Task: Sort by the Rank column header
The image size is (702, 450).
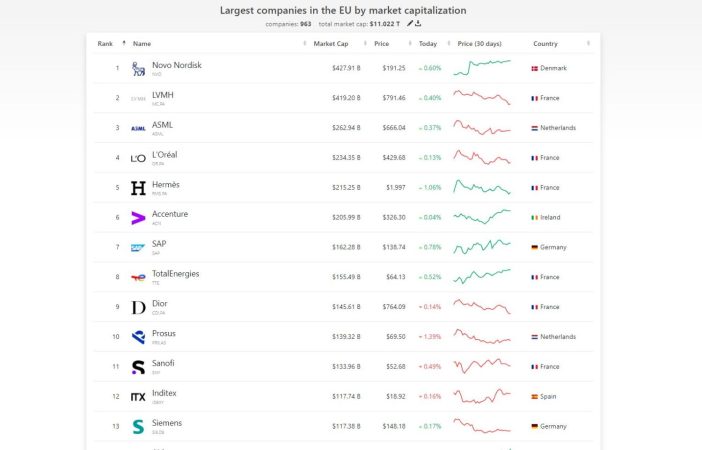Action: click(105, 44)
